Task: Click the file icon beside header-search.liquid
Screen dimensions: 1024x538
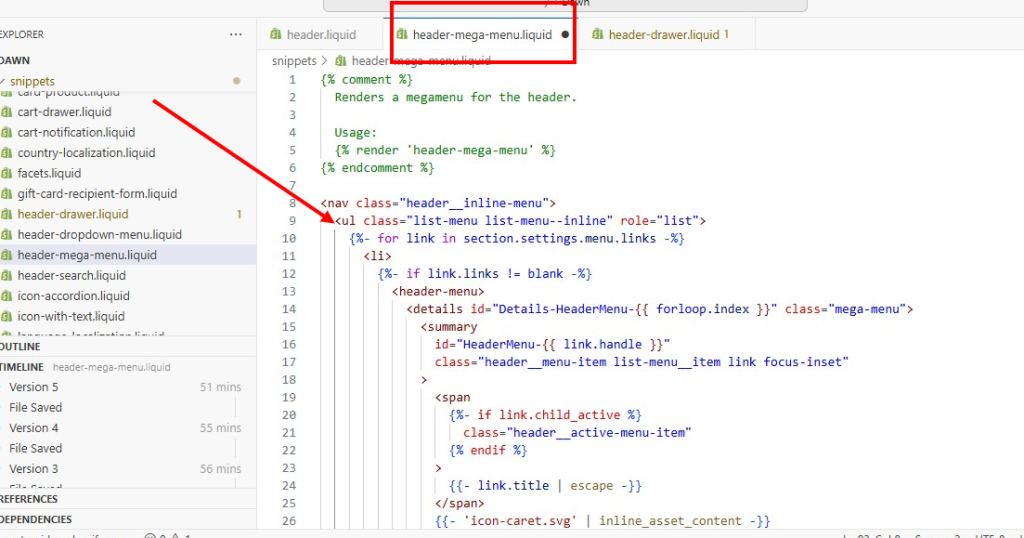Action: click(6, 275)
